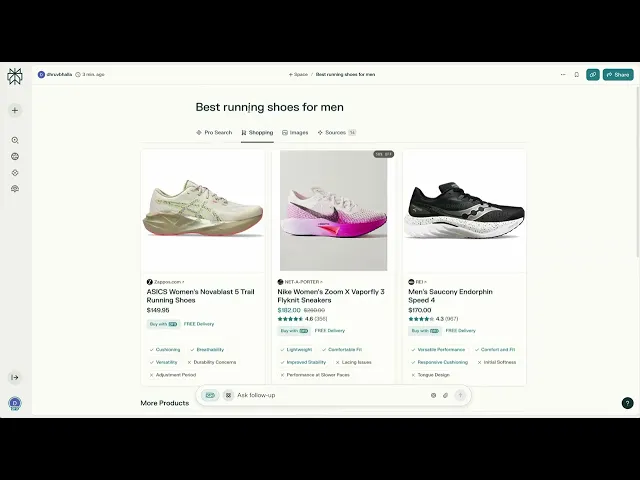
Task: Click the web search globe icon in follow-up bar
Action: (433, 396)
